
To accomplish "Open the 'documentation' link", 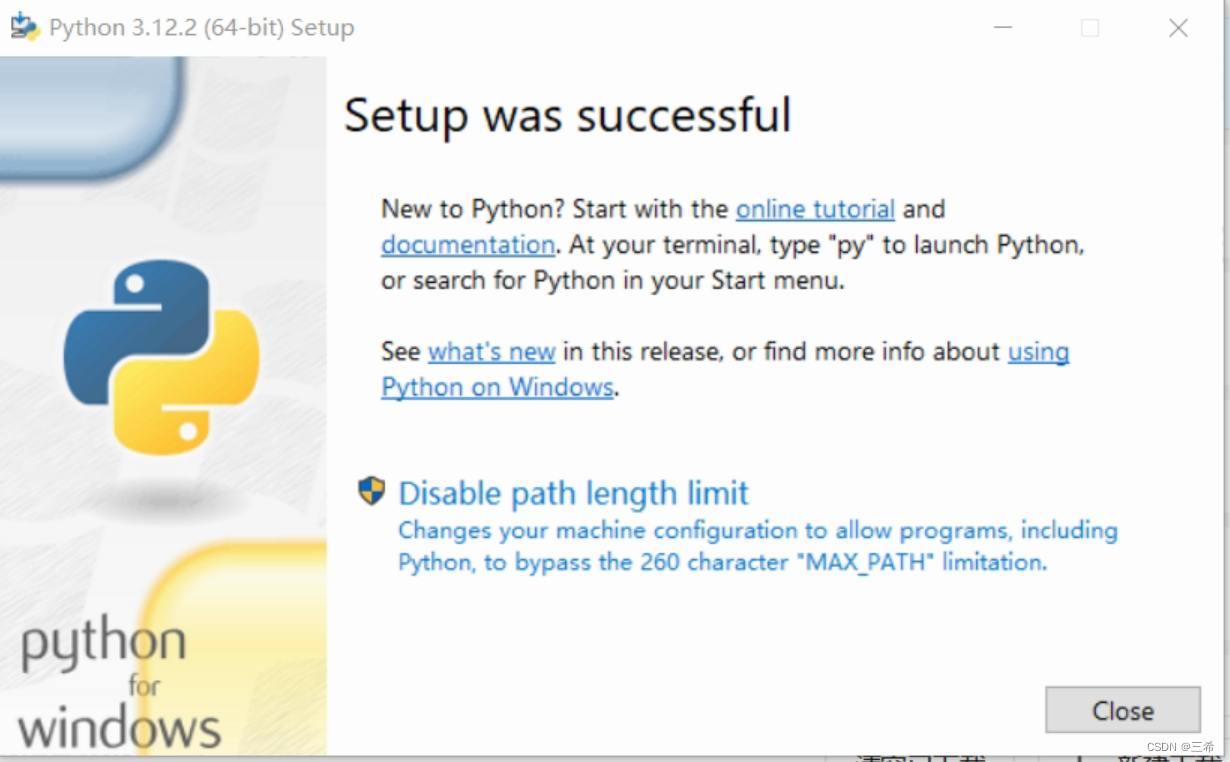I will point(466,244).
